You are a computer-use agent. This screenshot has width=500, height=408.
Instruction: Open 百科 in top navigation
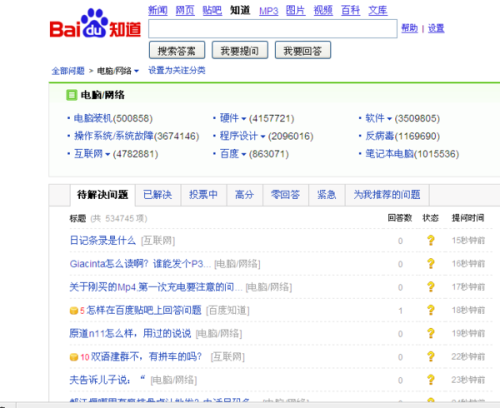[x=351, y=11]
